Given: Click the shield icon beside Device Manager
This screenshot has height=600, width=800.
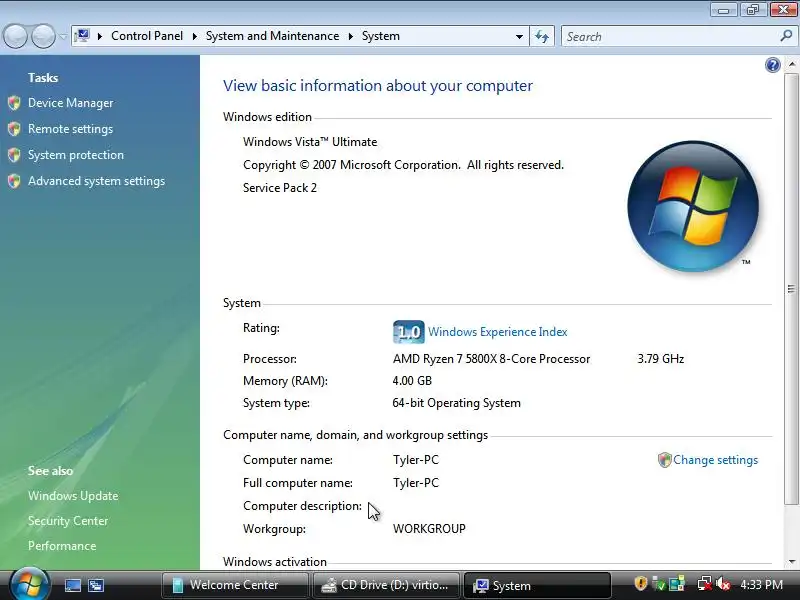Looking at the screenshot, I should 14,103.
